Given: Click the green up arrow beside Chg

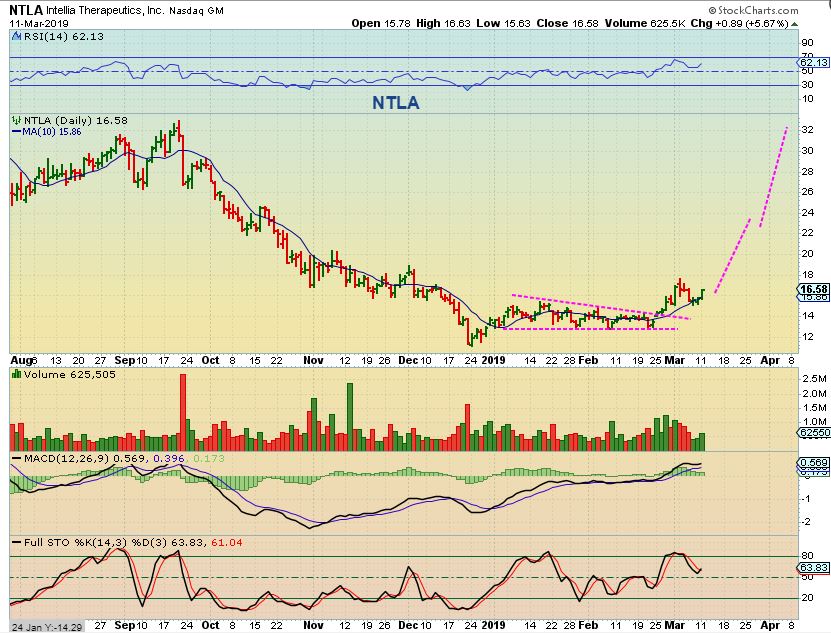Looking at the screenshot, I should pos(794,24).
